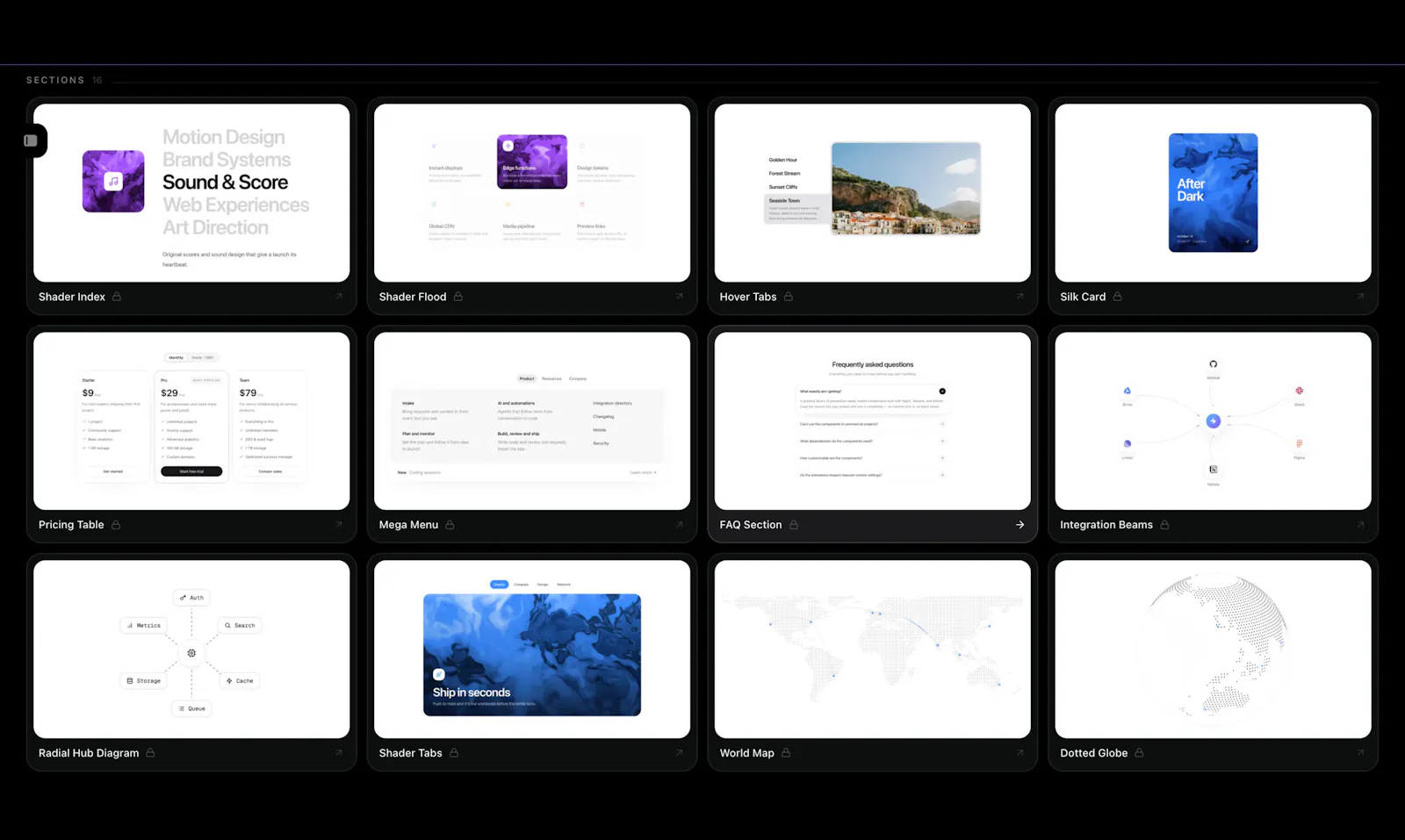Click the lock icon next to Shader Flood
Screen dimensions: 1405x840
[x=458, y=297]
